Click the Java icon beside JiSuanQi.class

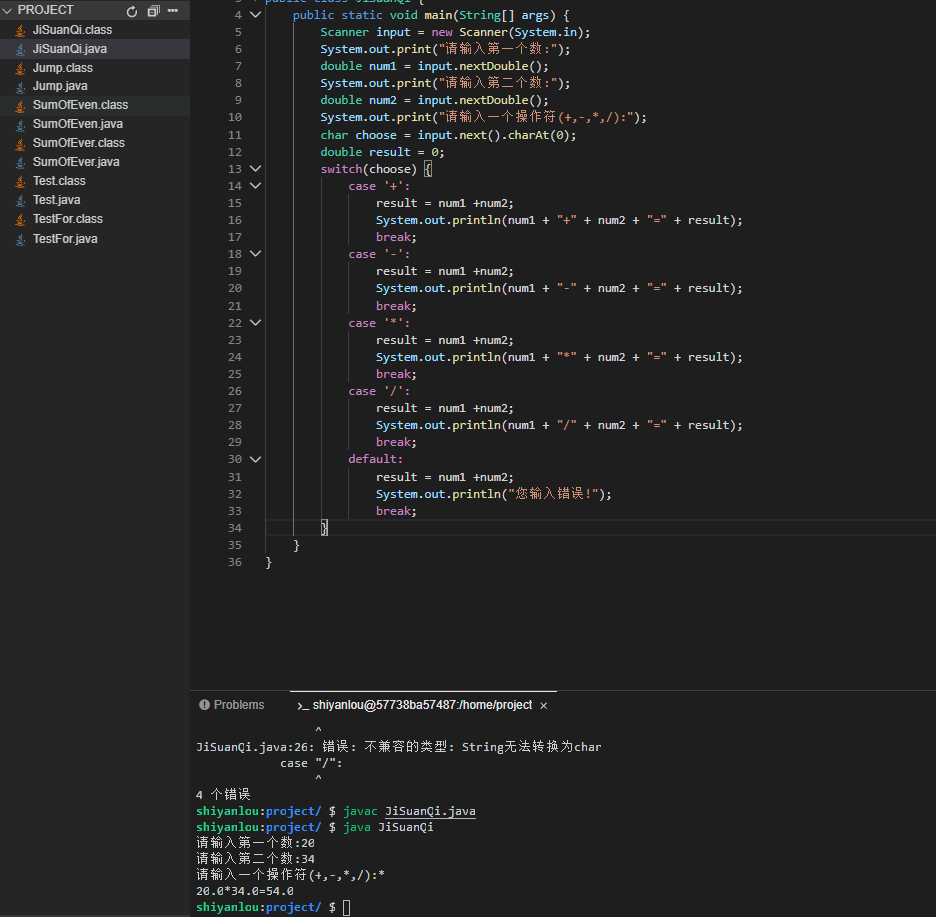click(x=21, y=30)
